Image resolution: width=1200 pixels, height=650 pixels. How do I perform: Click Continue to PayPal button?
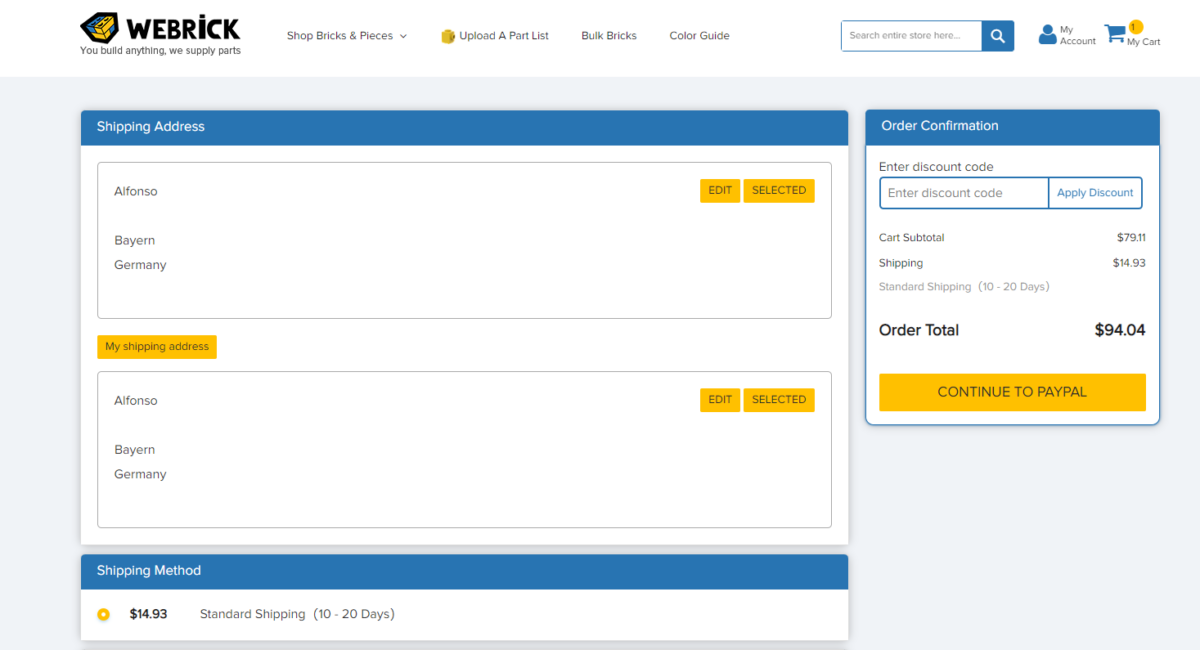[x=1012, y=392]
